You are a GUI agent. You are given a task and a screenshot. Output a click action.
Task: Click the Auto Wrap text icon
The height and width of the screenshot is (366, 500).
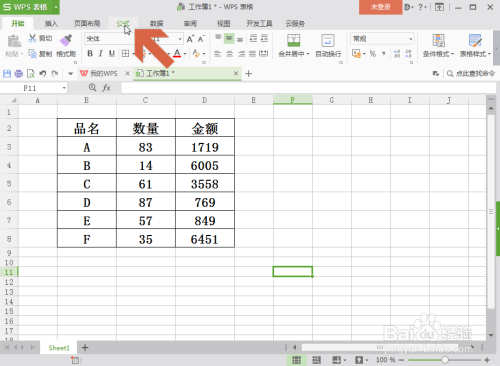click(328, 41)
